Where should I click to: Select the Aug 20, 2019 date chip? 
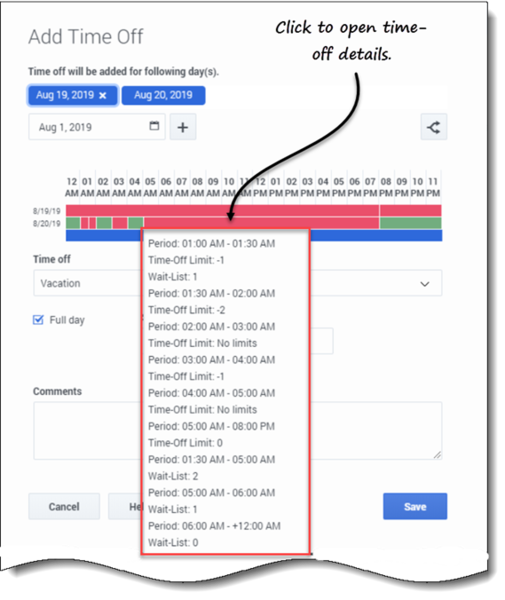pos(163,95)
